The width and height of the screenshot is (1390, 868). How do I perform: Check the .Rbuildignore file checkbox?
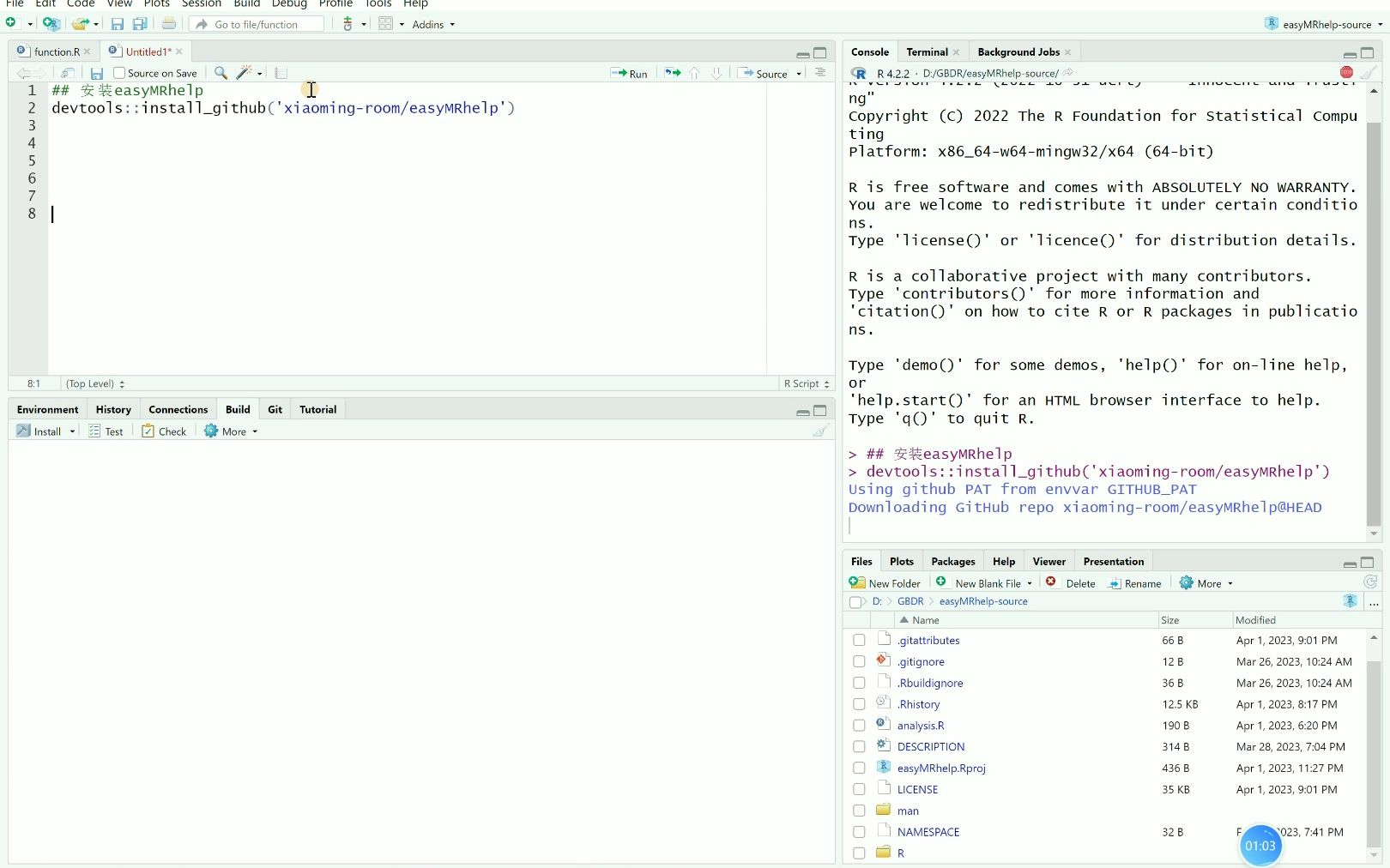coord(859,683)
